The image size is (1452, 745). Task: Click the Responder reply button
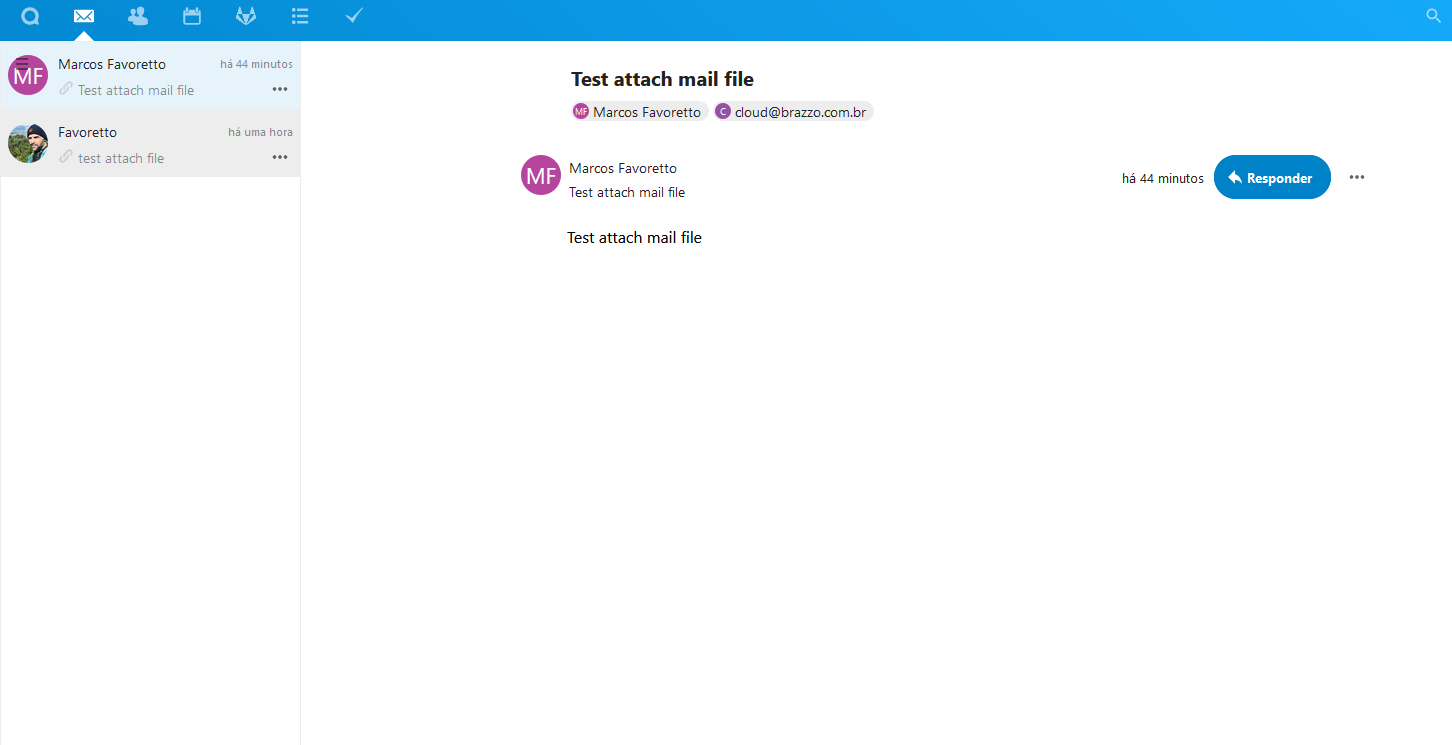pyautogui.click(x=1272, y=177)
